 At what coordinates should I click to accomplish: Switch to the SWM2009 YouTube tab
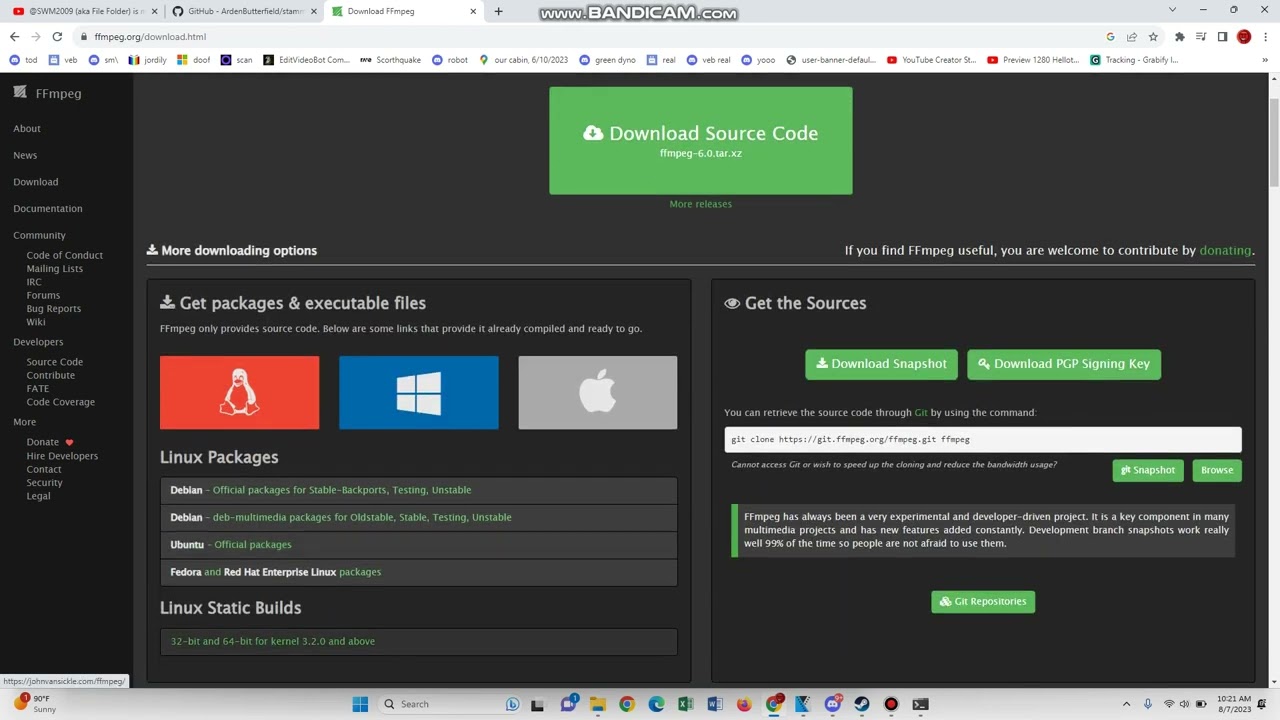[x=85, y=11]
